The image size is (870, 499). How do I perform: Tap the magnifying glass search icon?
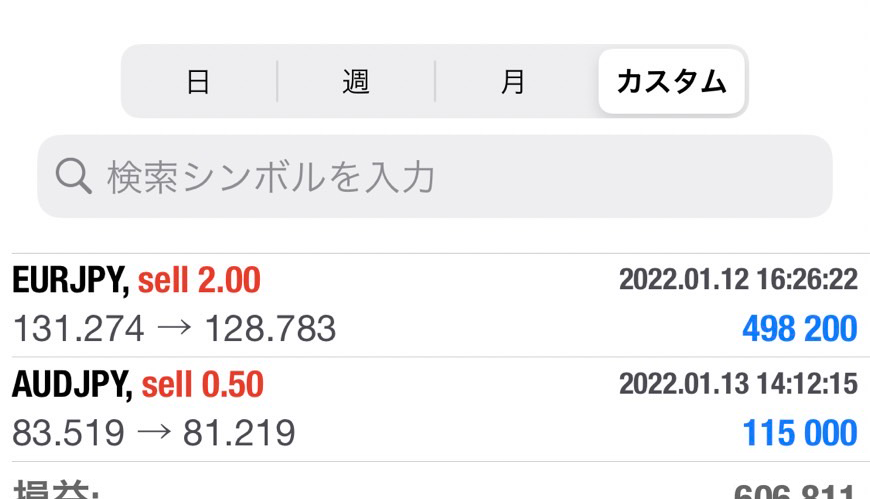pyautogui.click(x=73, y=177)
